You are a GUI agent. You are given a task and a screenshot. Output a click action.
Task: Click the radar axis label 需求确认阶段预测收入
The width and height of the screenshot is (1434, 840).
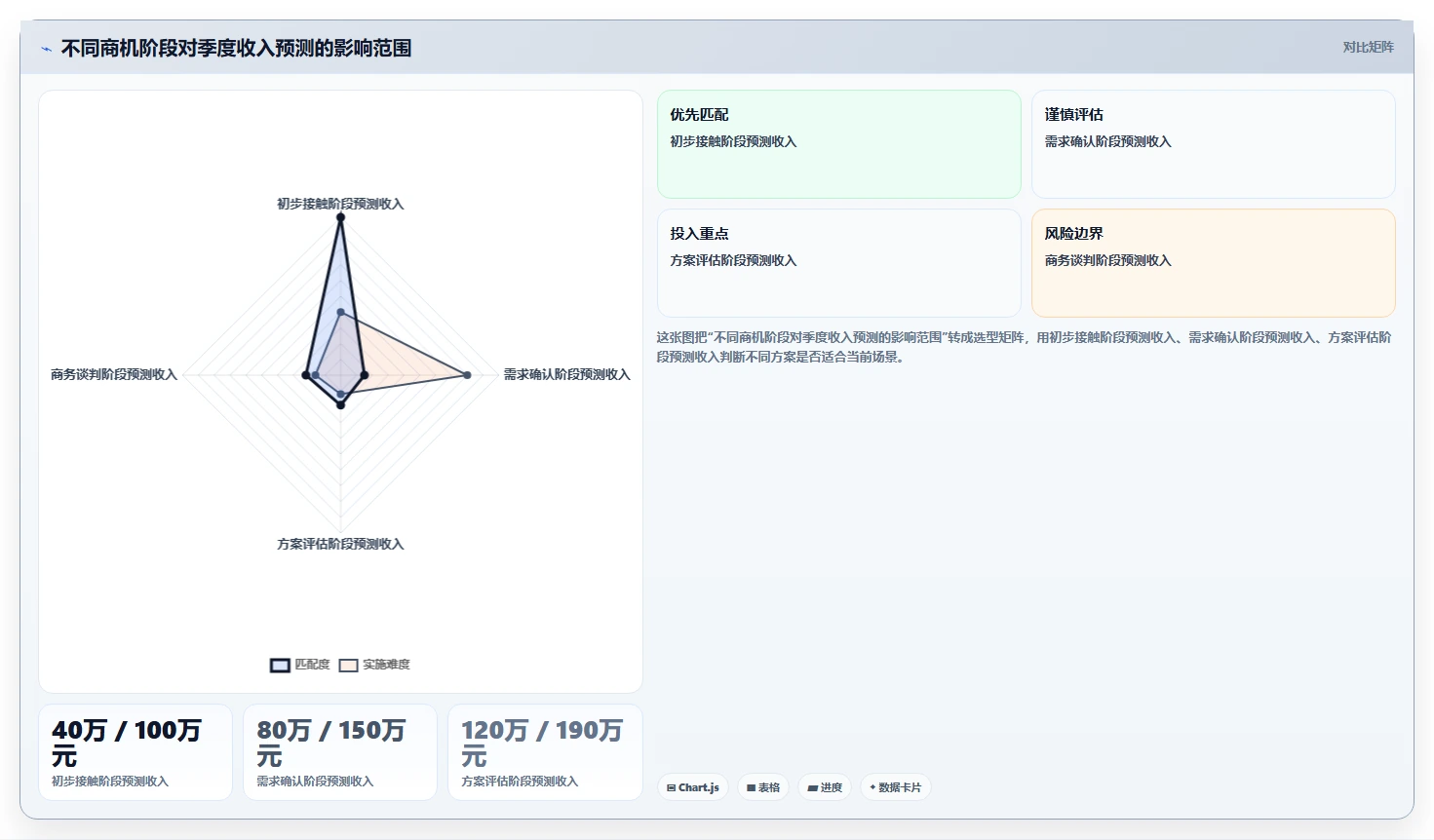(x=566, y=374)
